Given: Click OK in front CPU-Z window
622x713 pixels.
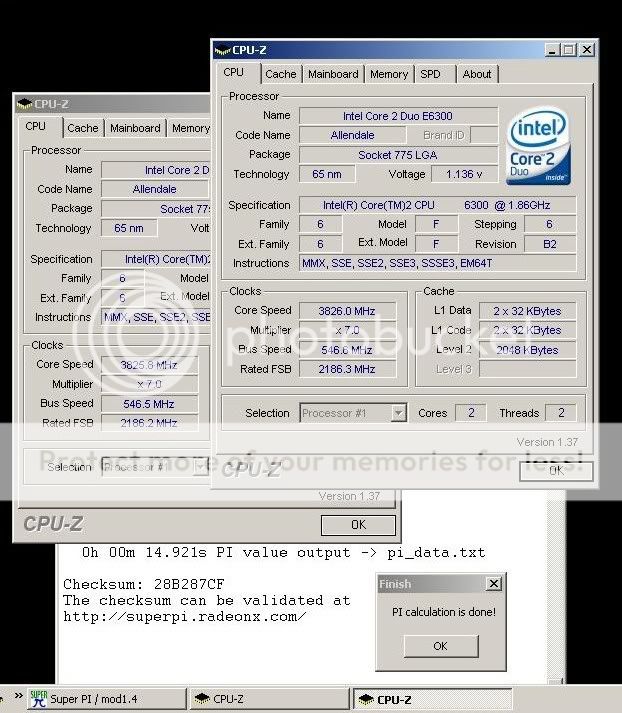Looking at the screenshot, I should click(x=556, y=471).
